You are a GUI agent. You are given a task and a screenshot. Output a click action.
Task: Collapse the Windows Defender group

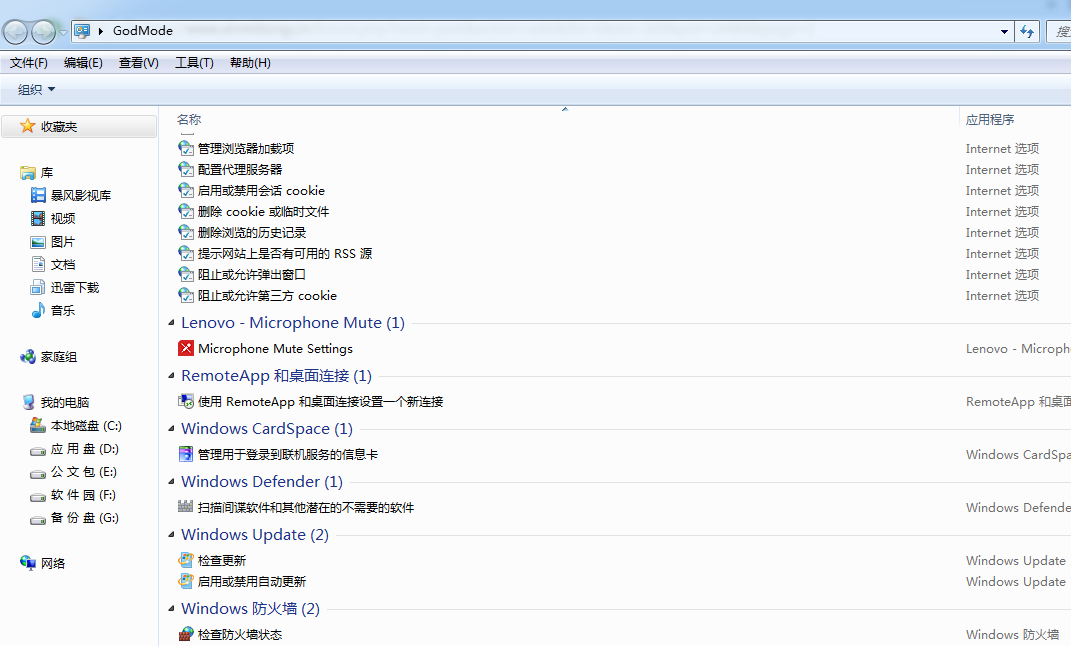tap(171, 481)
